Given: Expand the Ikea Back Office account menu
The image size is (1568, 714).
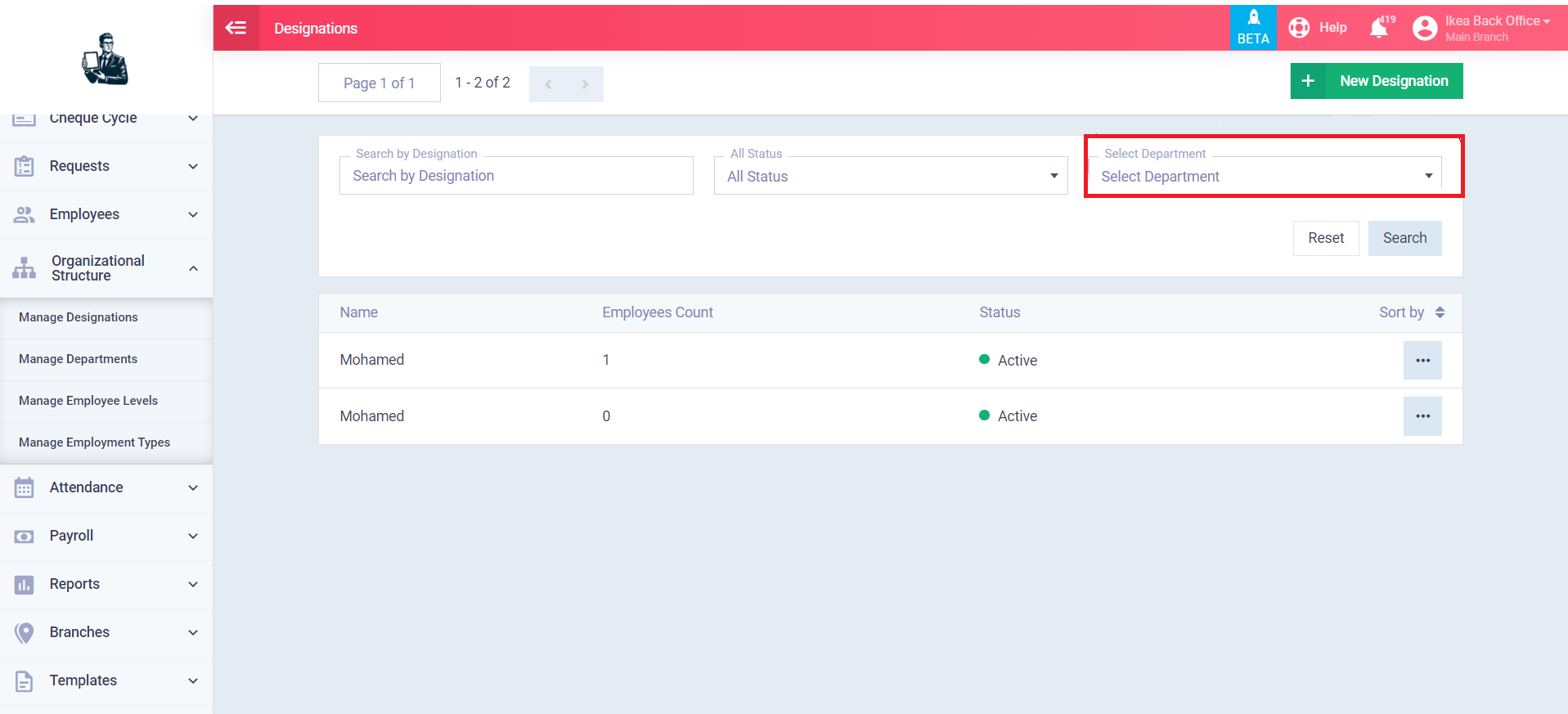Looking at the screenshot, I should (1497, 21).
